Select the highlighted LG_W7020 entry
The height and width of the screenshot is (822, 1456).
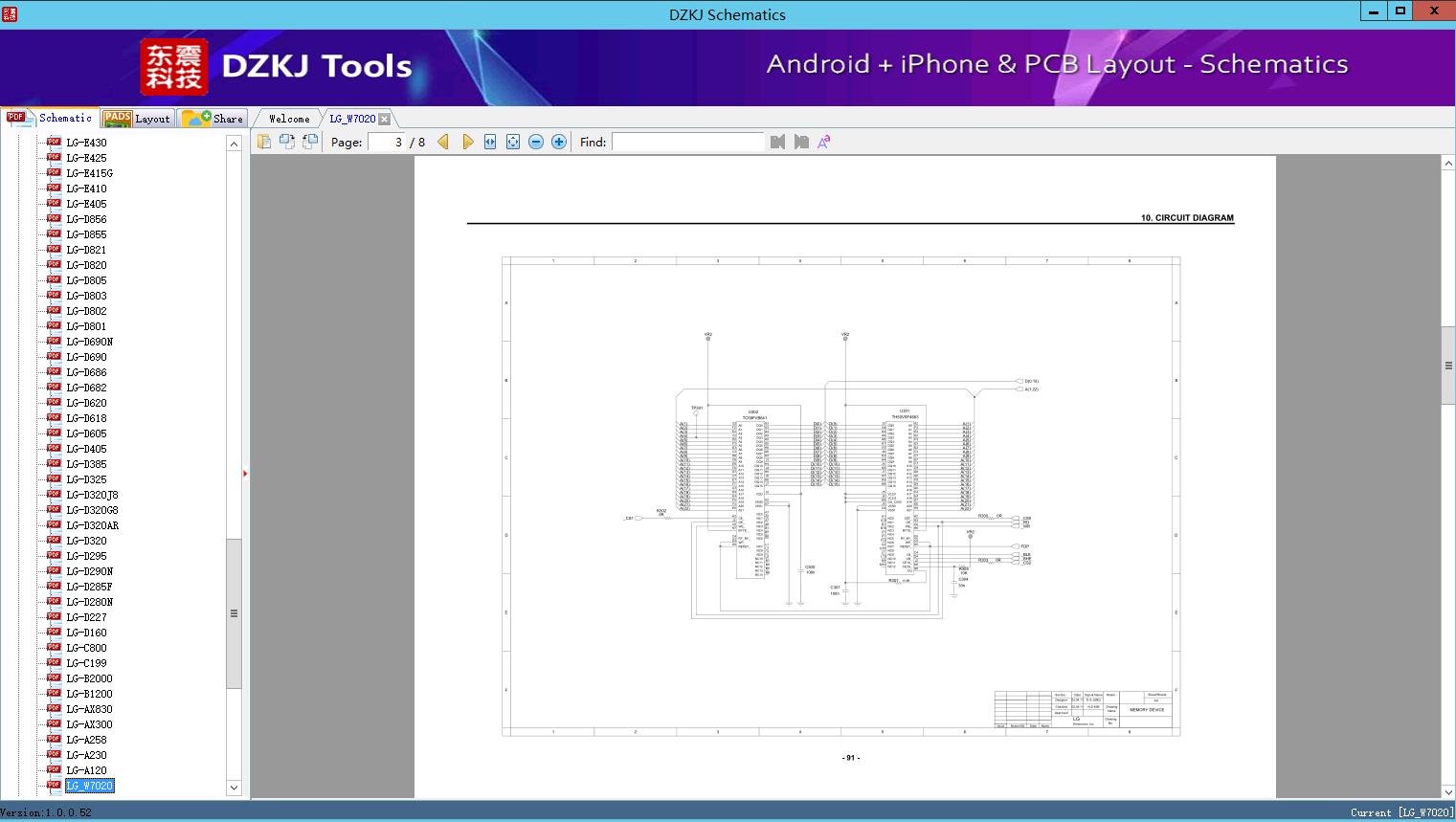coord(90,786)
